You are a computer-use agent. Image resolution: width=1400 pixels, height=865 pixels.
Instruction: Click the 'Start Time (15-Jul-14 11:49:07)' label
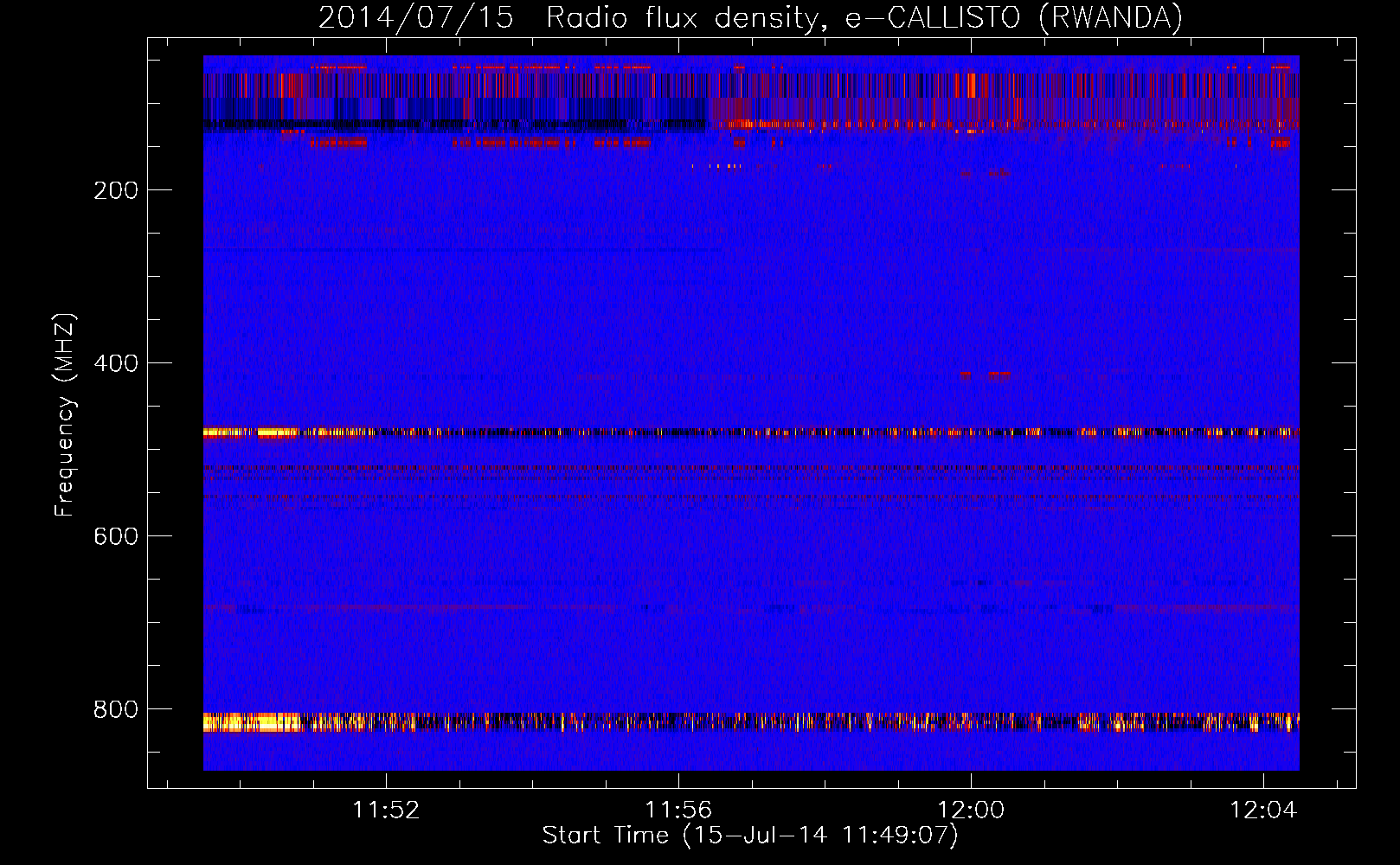(750, 836)
